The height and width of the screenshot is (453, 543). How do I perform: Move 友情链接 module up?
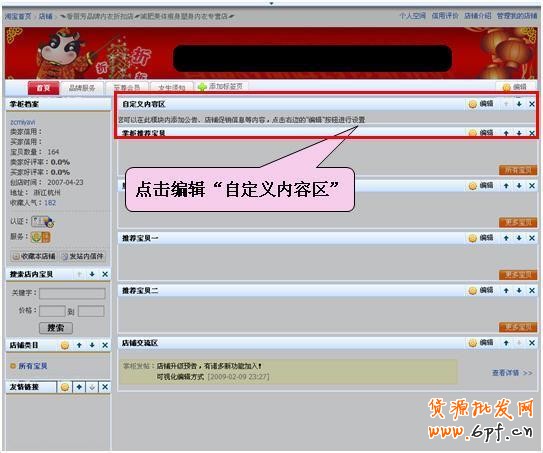click(x=79, y=387)
